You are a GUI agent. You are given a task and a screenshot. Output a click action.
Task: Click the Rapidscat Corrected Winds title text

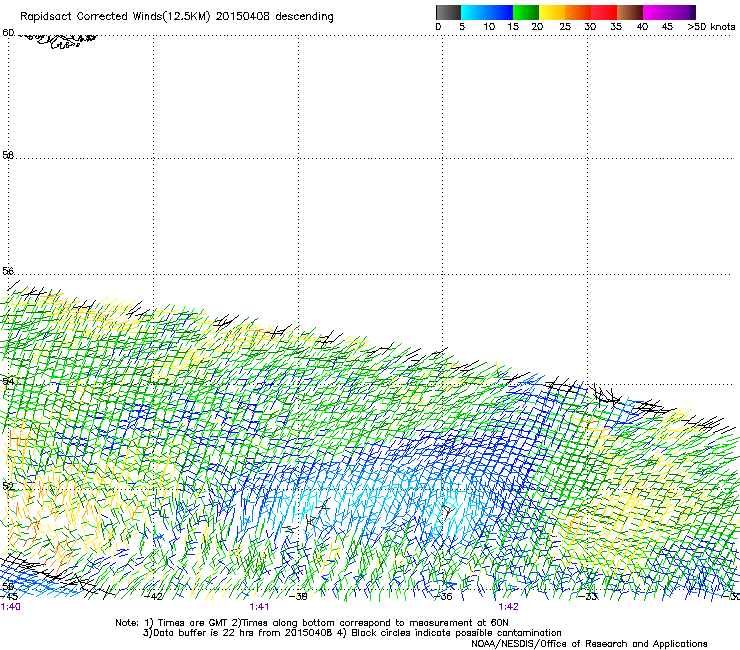tap(177, 17)
